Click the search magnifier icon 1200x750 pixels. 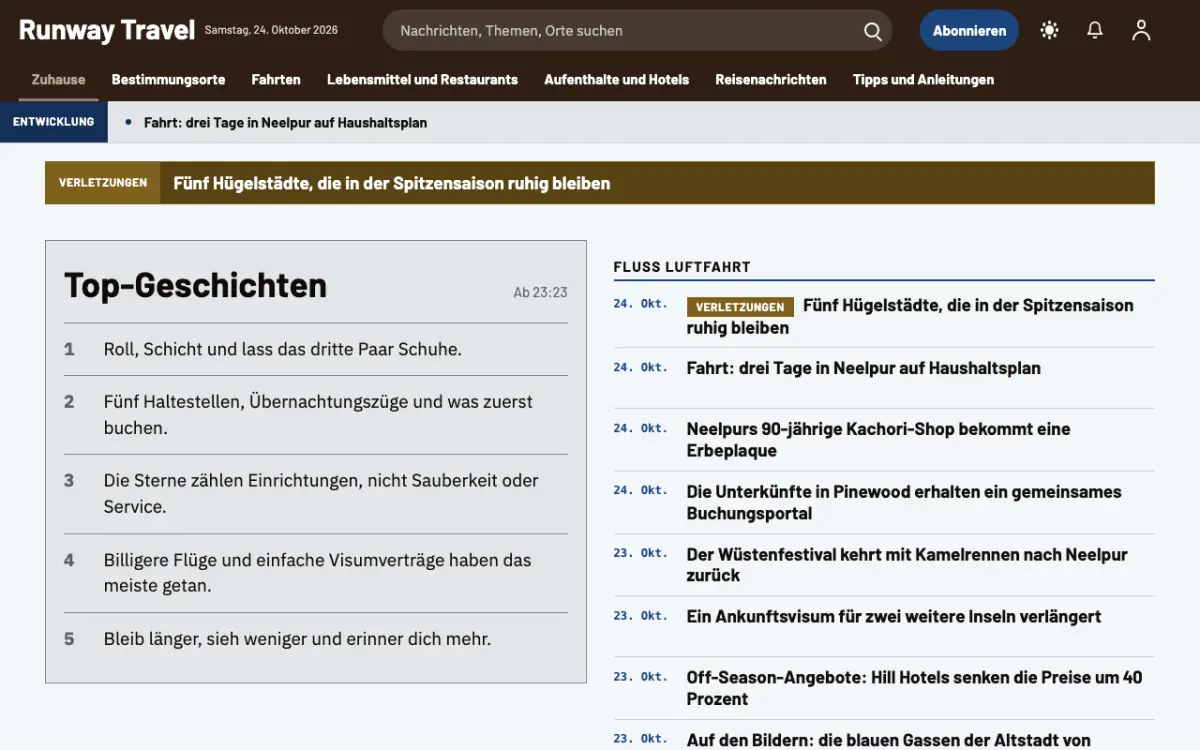[873, 31]
